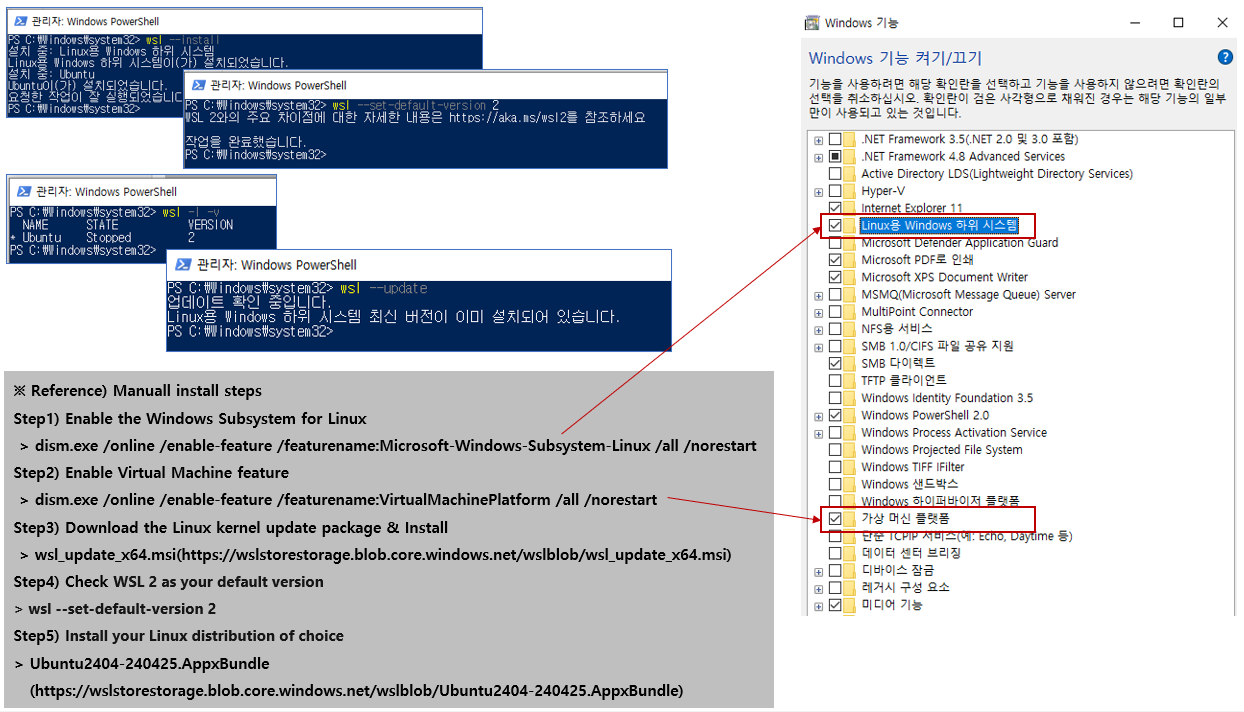The image size is (1244, 712).
Task: Uncheck Microsoft PDF로 인쇄
Action: [835, 260]
